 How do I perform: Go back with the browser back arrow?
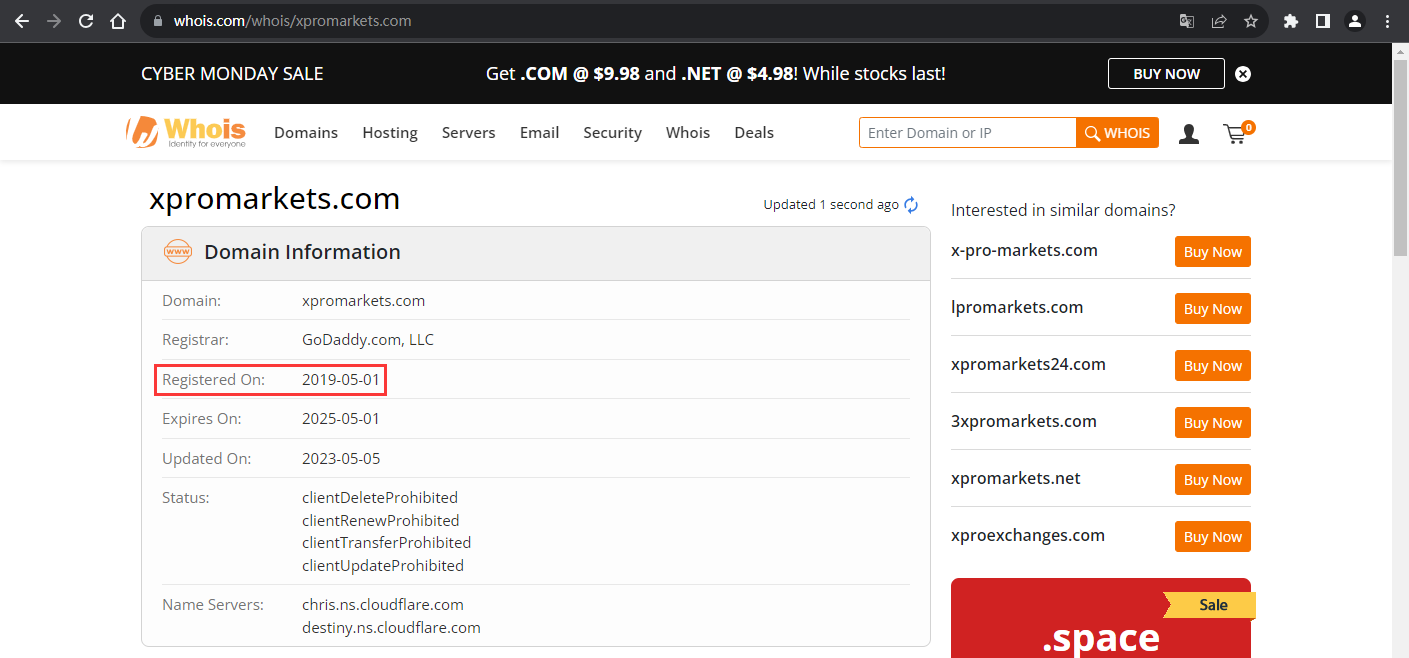(x=22, y=21)
